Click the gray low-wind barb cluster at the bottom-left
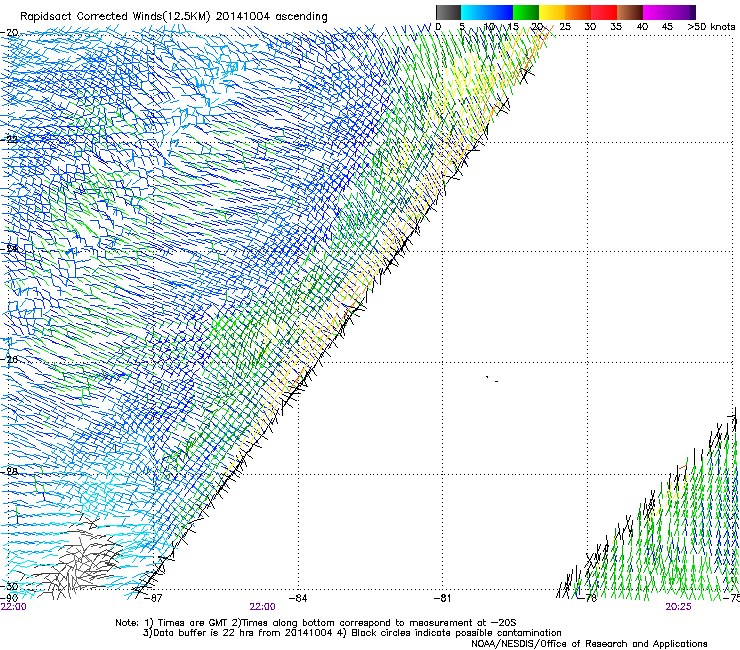740x650 pixels. 78,557
